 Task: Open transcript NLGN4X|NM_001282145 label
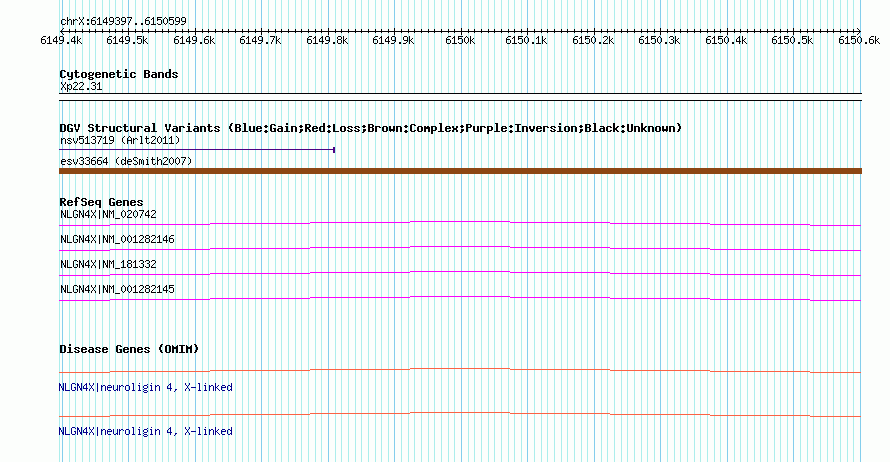pos(117,289)
